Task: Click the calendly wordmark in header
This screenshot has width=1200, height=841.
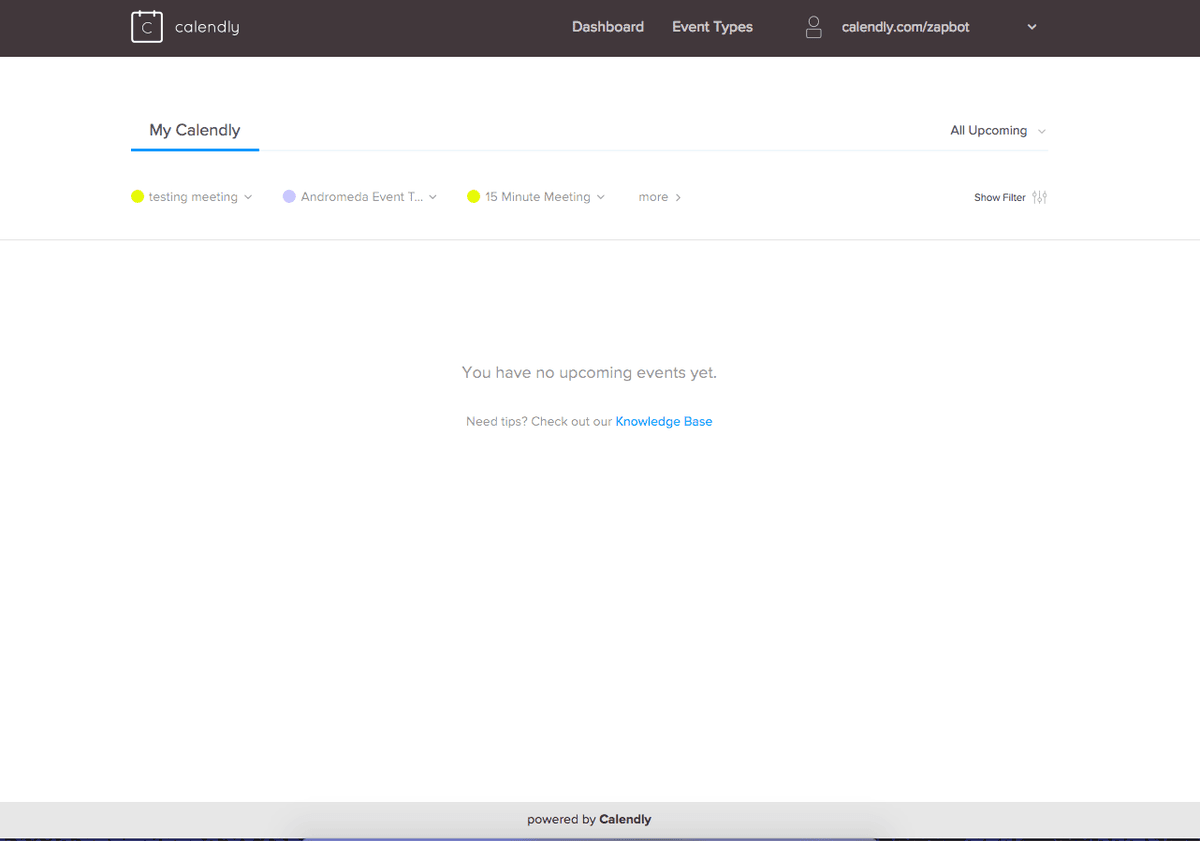Action: [x=207, y=27]
